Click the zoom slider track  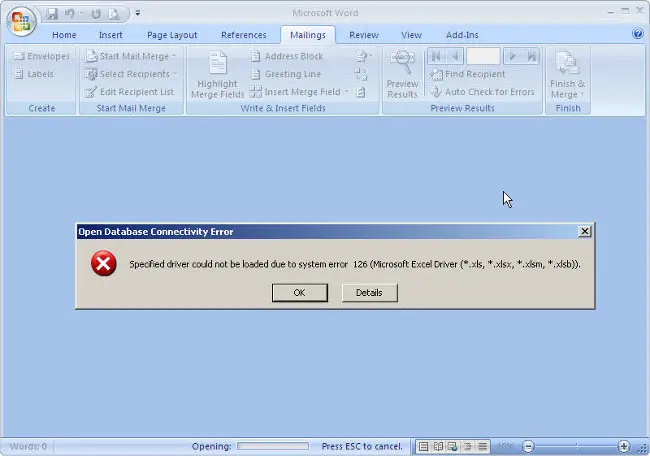coord(576,446)
